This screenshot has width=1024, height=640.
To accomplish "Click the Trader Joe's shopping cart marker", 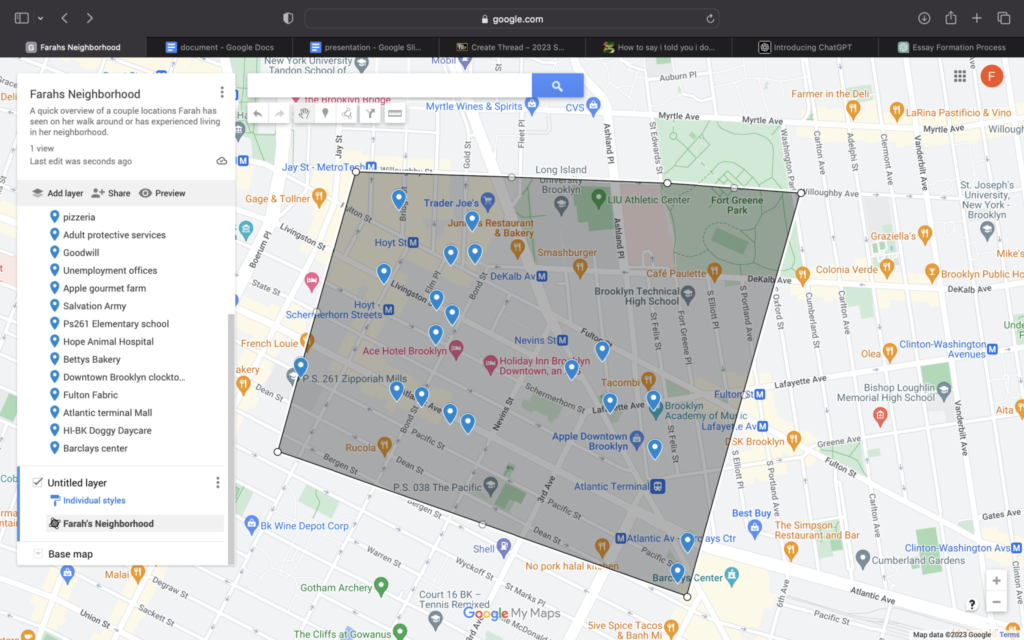I will pyautogui.click(x=487, y=200).
